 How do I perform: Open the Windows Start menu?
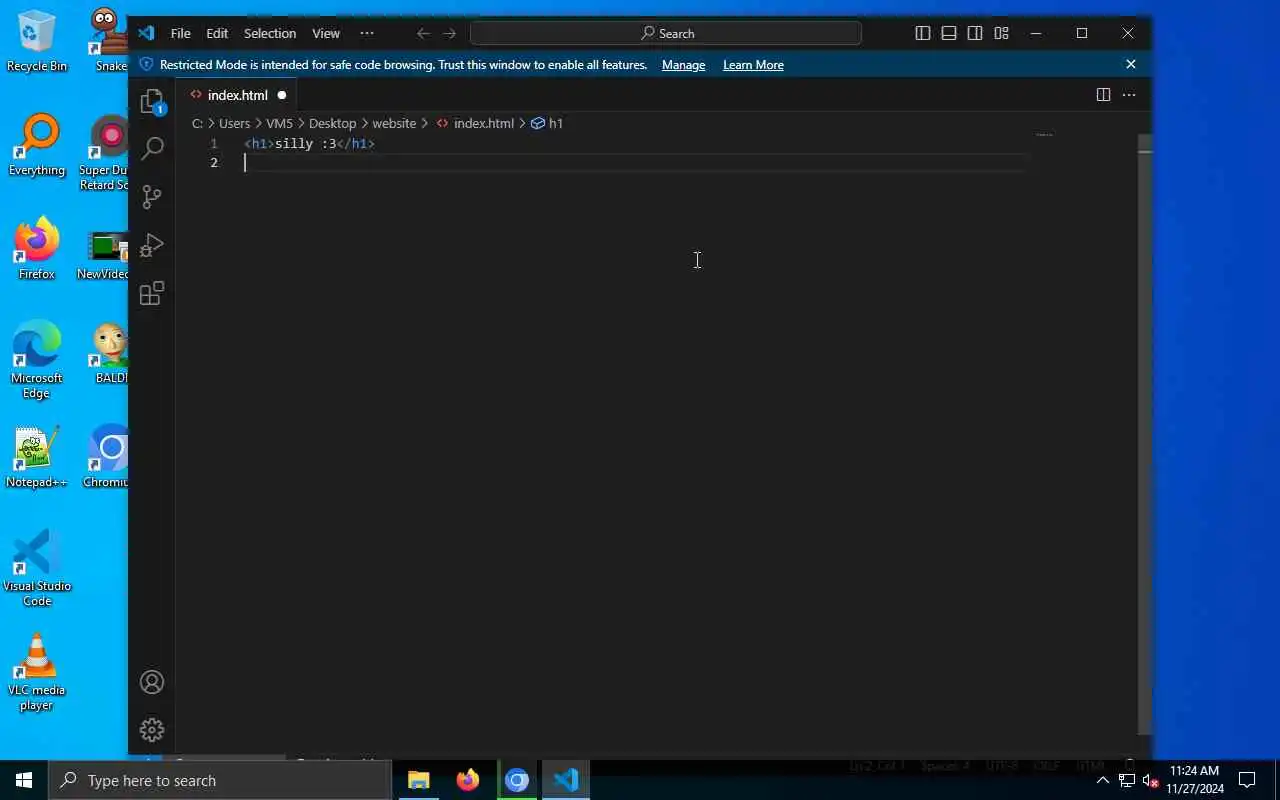click(x=24, y=780)
